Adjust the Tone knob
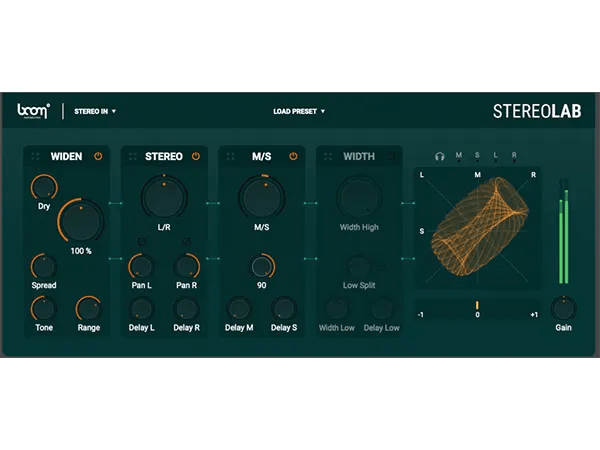The width and height of the screenshot is (600, 450). [x=44, y=308]
